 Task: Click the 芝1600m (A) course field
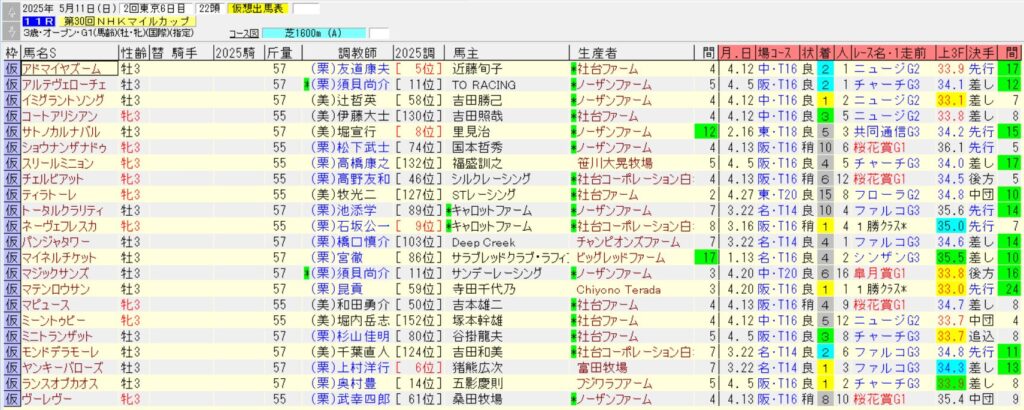click(x=314, y=33)
